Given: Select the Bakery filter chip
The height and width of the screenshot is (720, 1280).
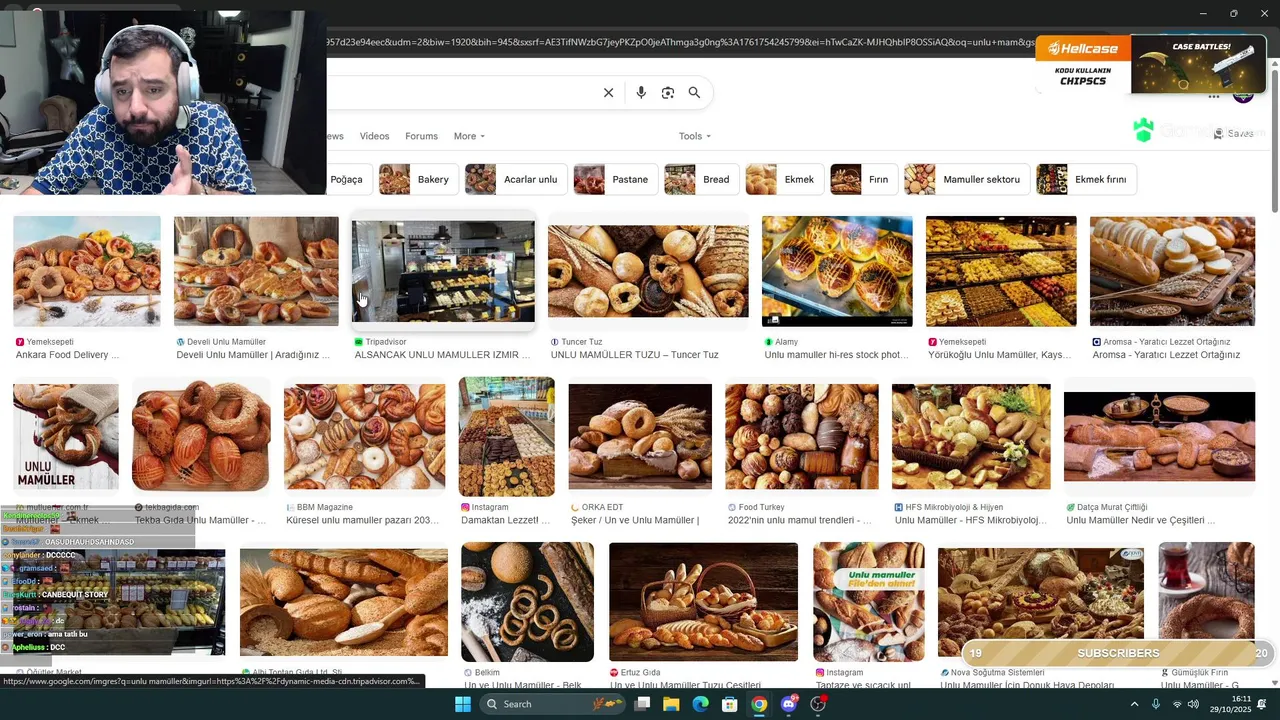Looking at the screenshot, I should click(x=418, y=179).
